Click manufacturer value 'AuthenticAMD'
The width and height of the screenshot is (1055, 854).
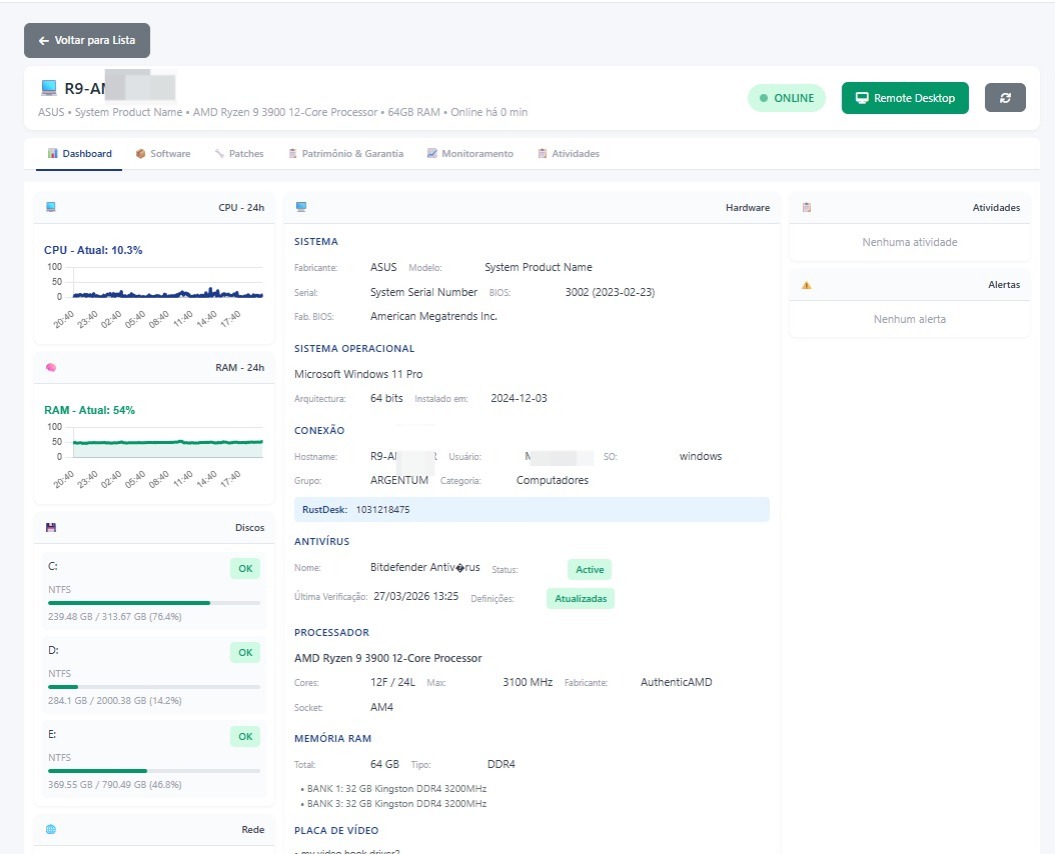click(x=676, y=682)
